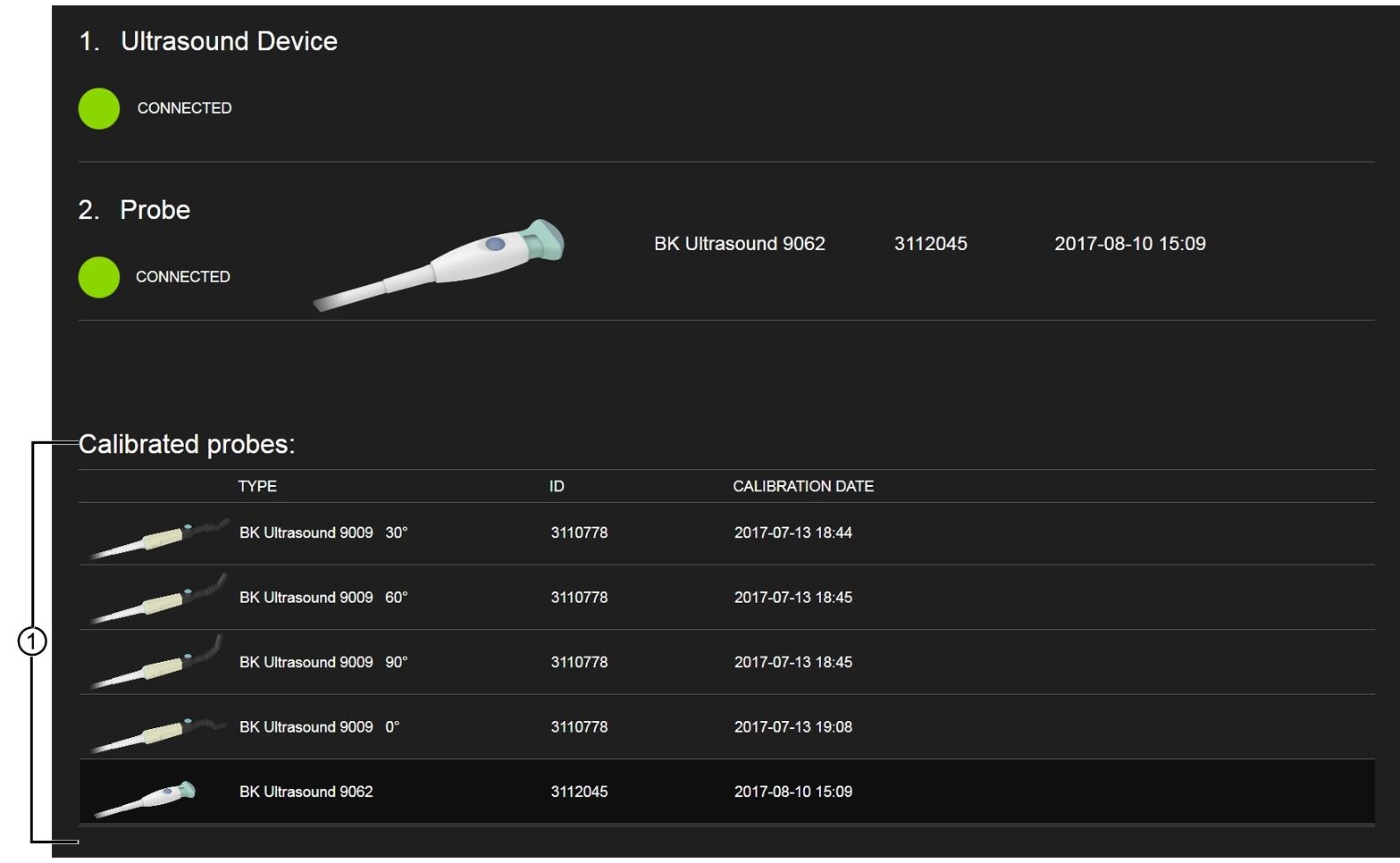Select the BK Ultrasound 9009 30° probe thumbnail
The height and width of the screenshot is (863, 1400).
[x=159, y=537]
